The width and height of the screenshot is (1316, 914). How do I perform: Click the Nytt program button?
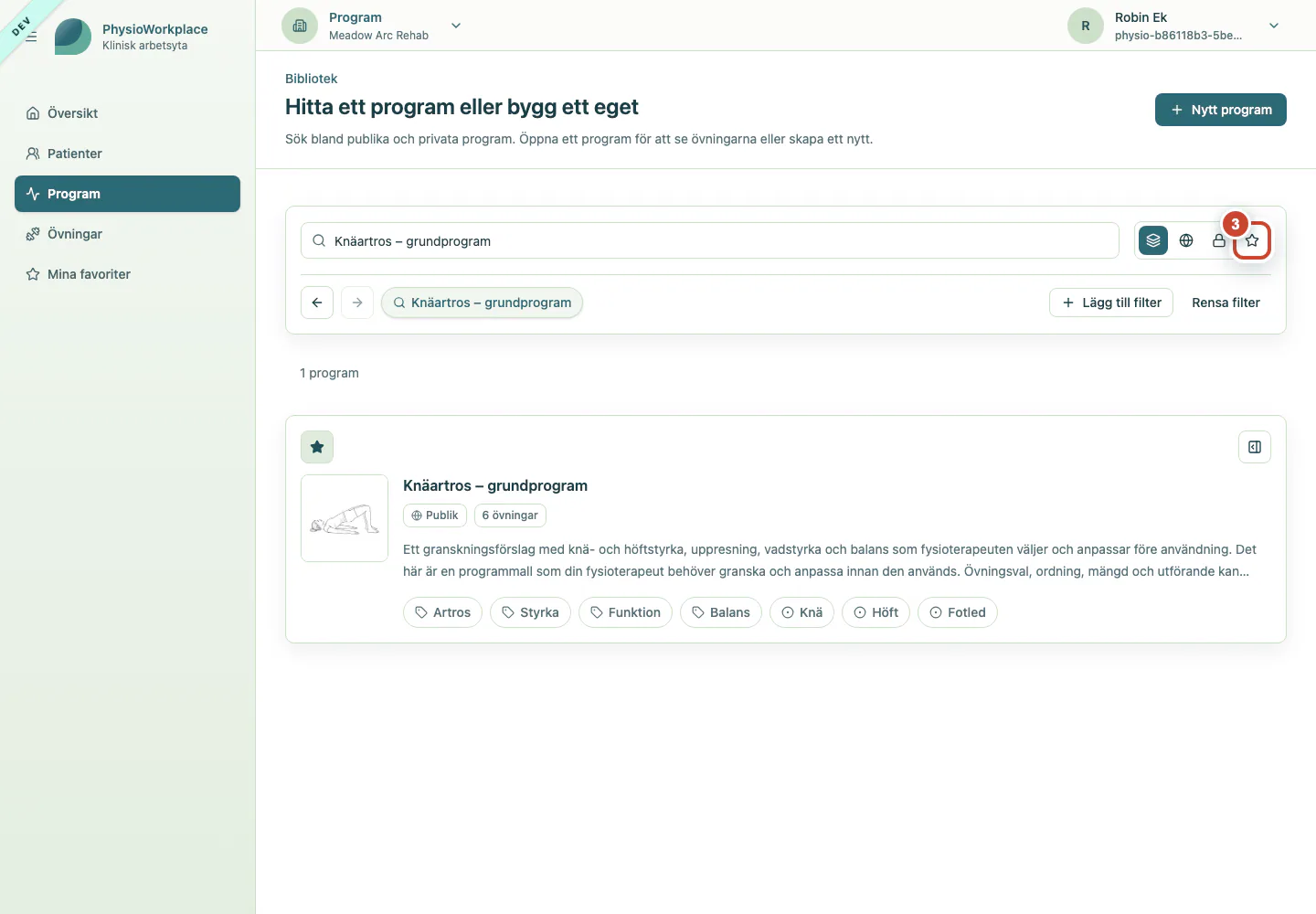(x=1221, y=110)
